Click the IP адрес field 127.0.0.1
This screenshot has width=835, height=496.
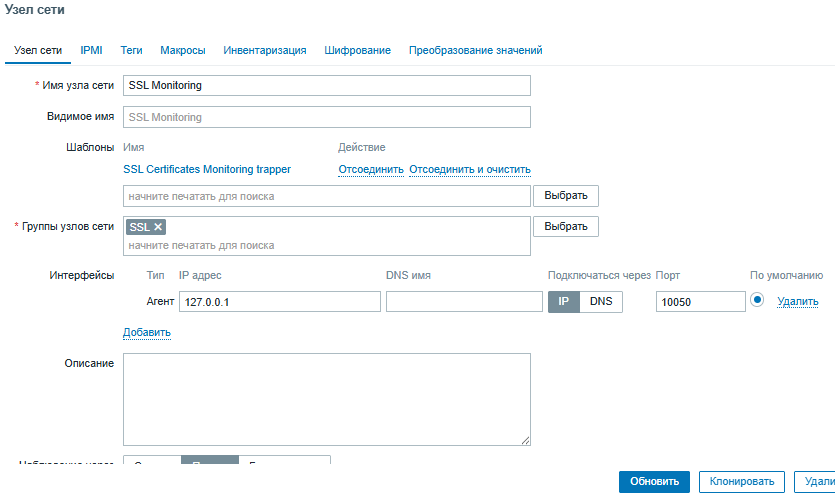(280, 302)
